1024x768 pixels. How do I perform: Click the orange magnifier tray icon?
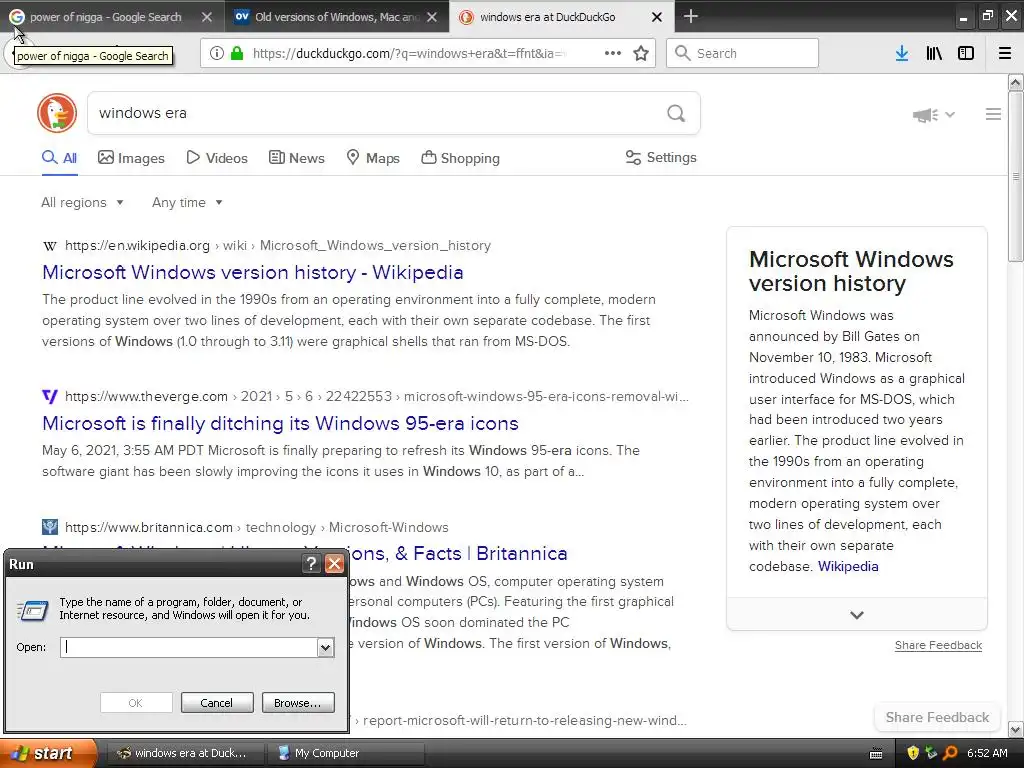pos(950,753)
